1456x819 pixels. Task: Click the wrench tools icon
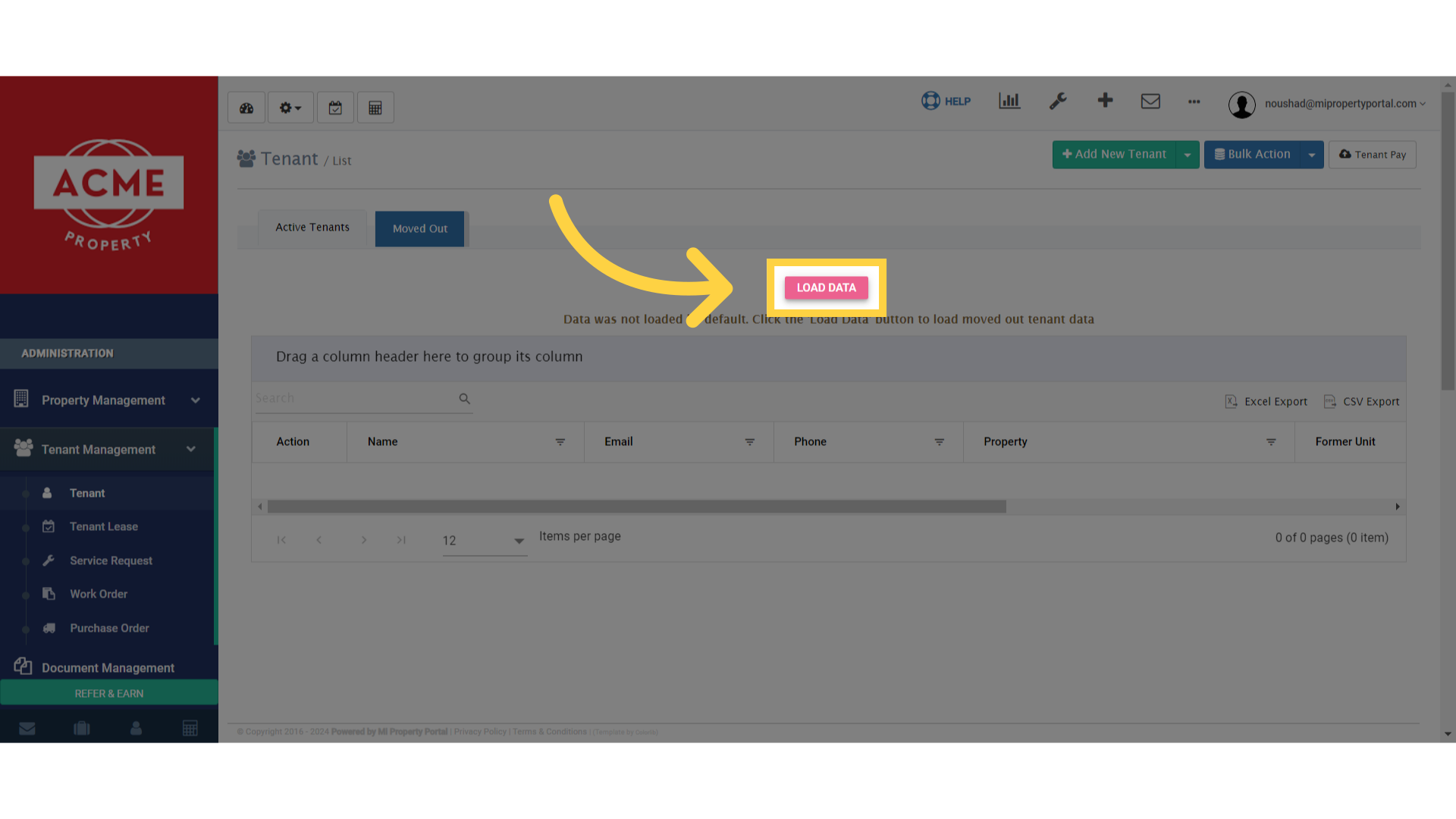pos(1058,101)
